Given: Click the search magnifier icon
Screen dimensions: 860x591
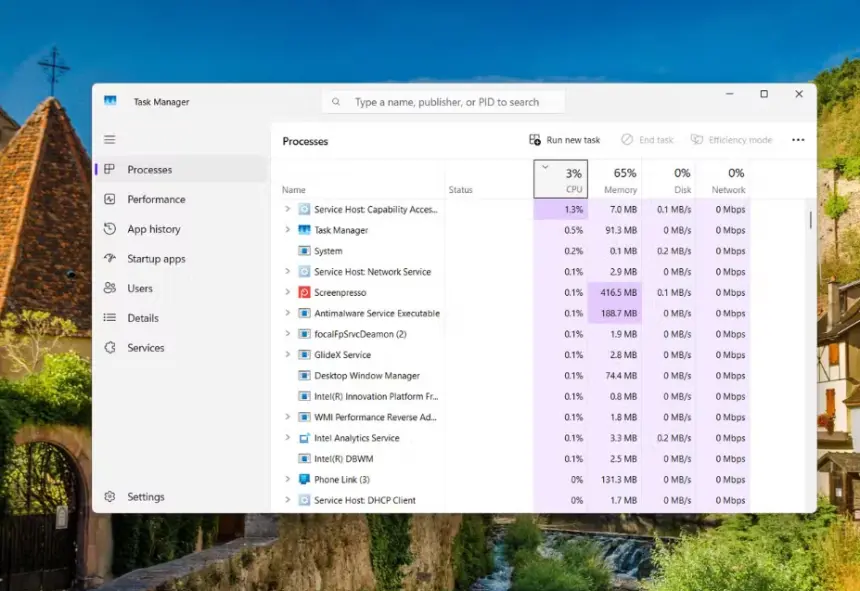Looking at the screenshot, I should (336, 101).
